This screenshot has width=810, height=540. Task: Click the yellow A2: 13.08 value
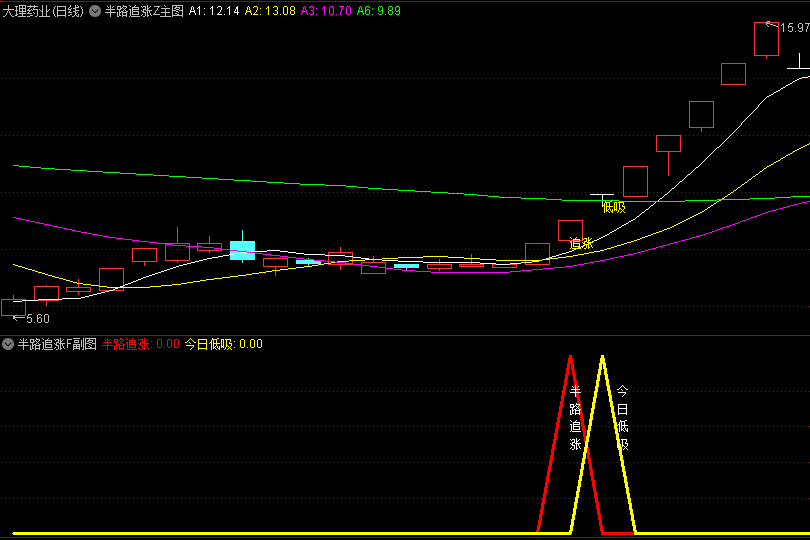pyautogui.click(x=271, y=11)
